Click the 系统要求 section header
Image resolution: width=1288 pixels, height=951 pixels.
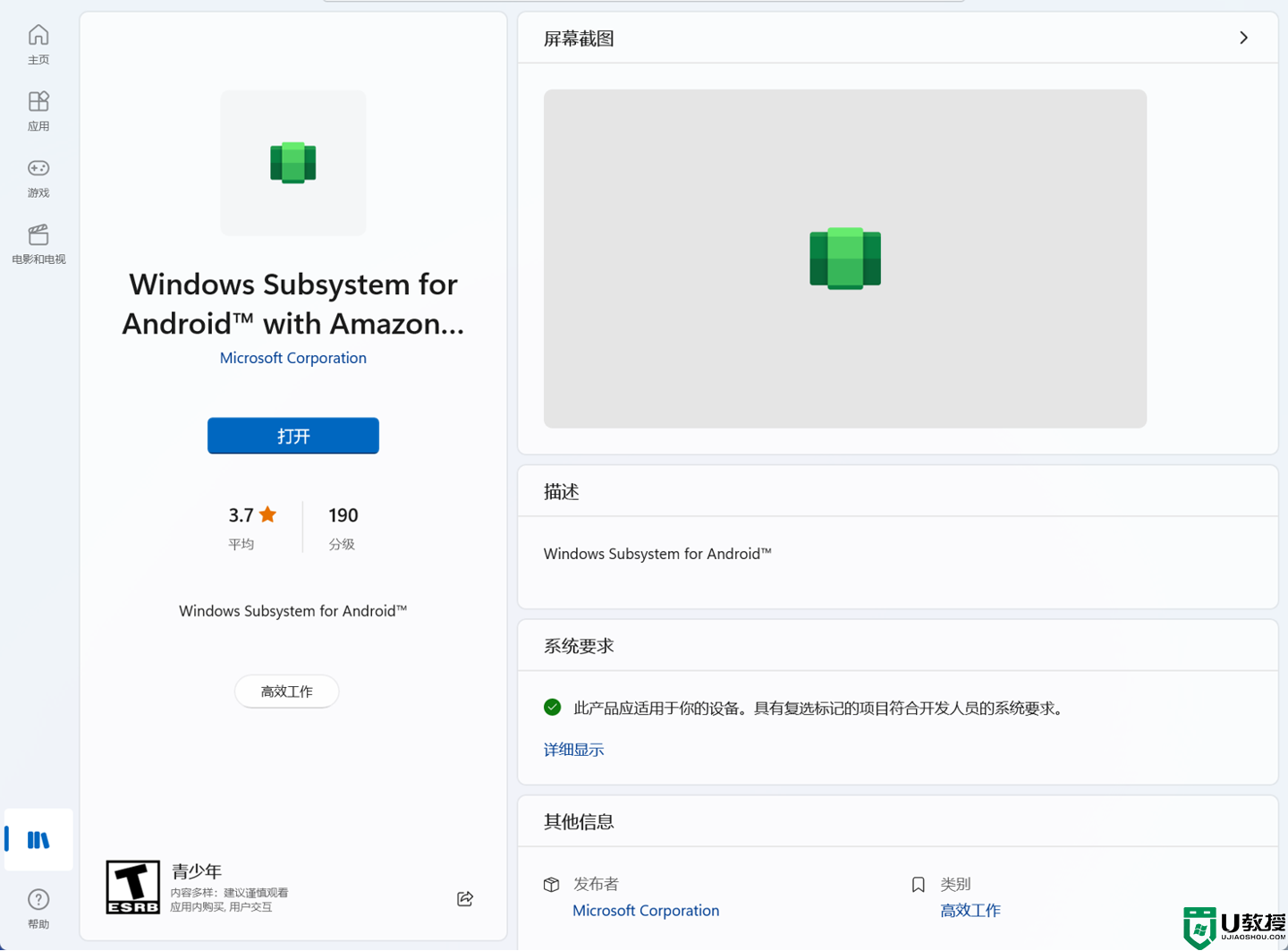click(579, 646)
